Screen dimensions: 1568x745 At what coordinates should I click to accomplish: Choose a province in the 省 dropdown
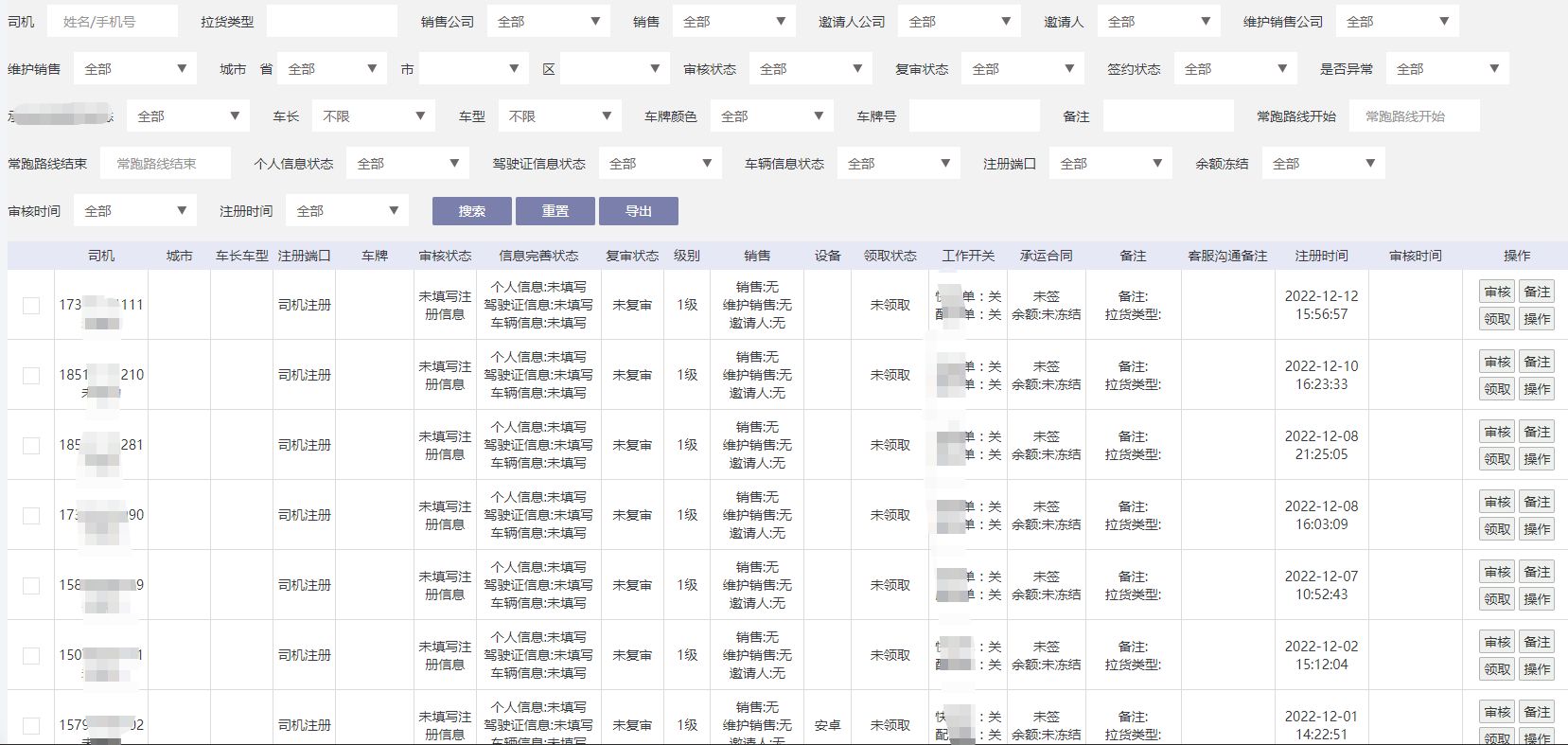(x=332, y=68)
